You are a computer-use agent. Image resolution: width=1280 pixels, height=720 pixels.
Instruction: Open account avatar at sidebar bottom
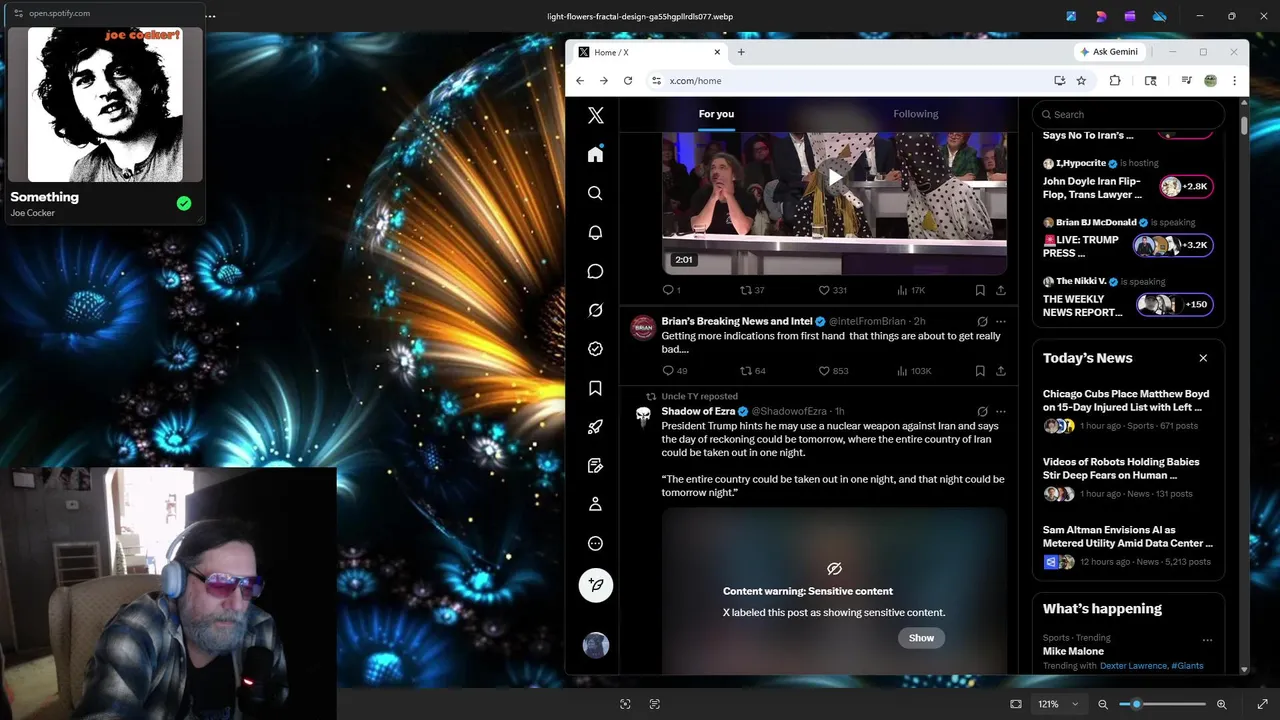click(595, 645)
